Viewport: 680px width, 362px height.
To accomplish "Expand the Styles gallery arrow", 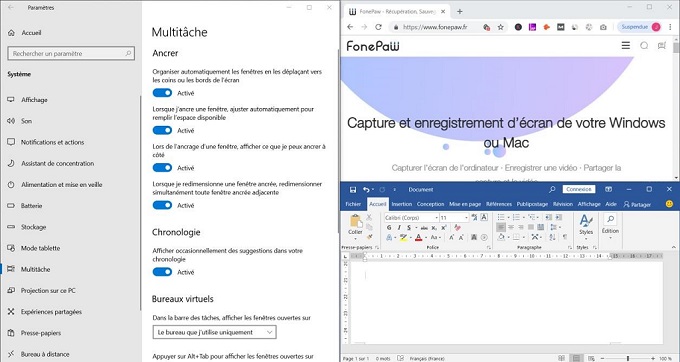I will [586, 239].
